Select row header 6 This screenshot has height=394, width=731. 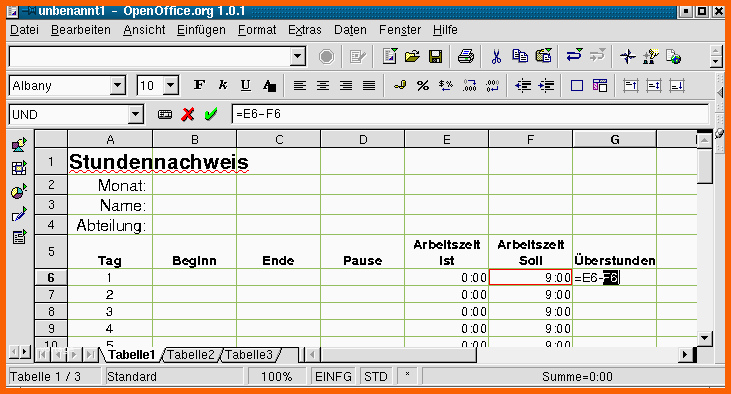[51, 277]
